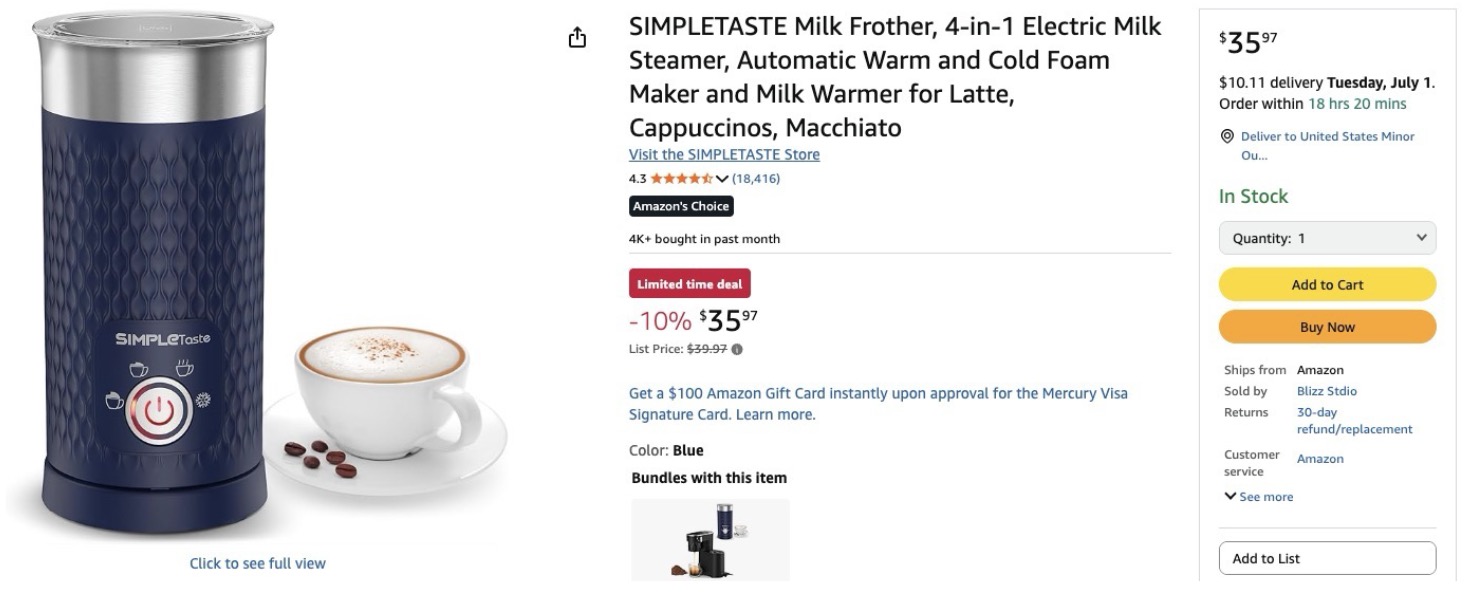
Task: Open the star rating chevron popover
Action: tap(722, 179)
